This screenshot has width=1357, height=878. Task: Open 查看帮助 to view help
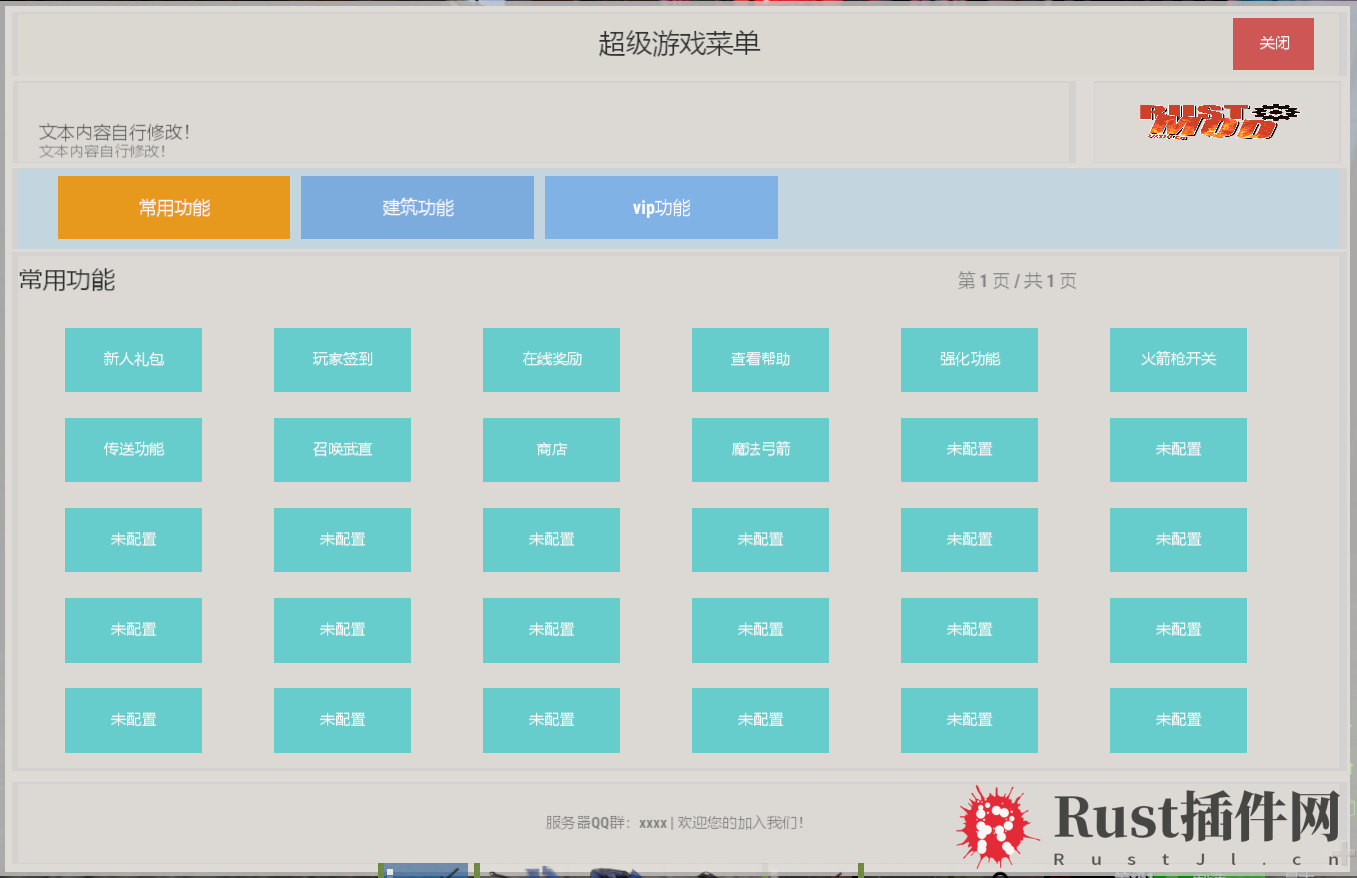tap(760, 360)
